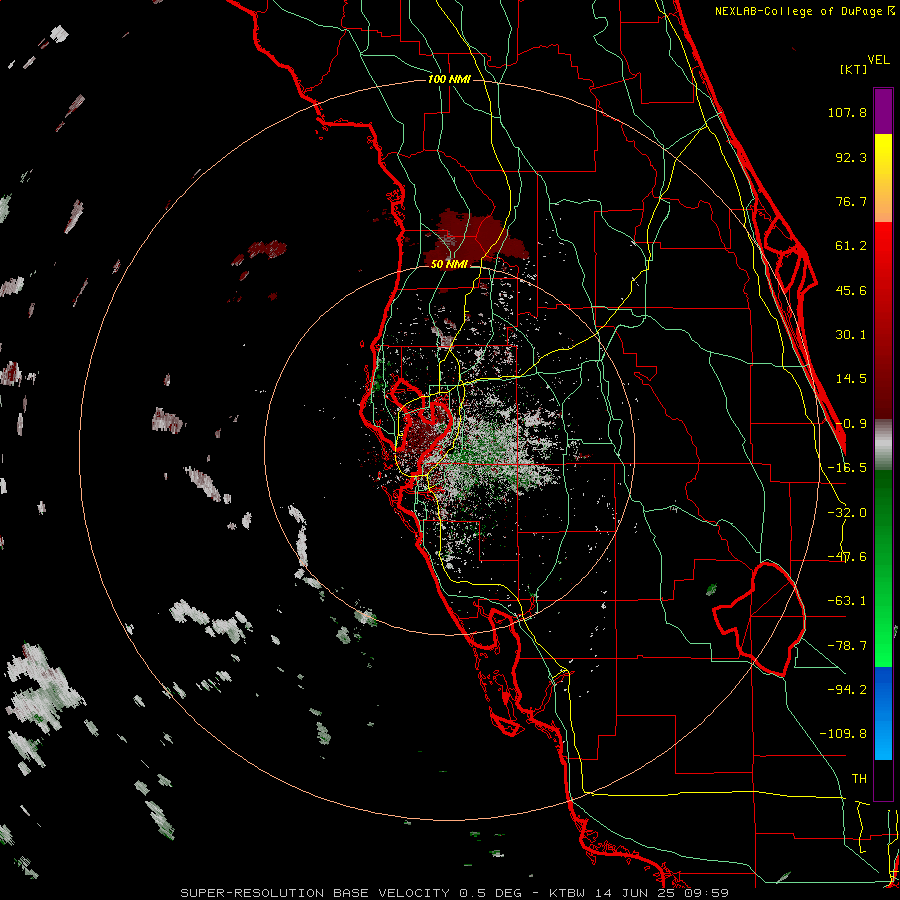Image resolution: width=900 pixels, height=900 pixels.
Task: Select the -109.8 value on velocity scale
Action: (x=843, y=734)
